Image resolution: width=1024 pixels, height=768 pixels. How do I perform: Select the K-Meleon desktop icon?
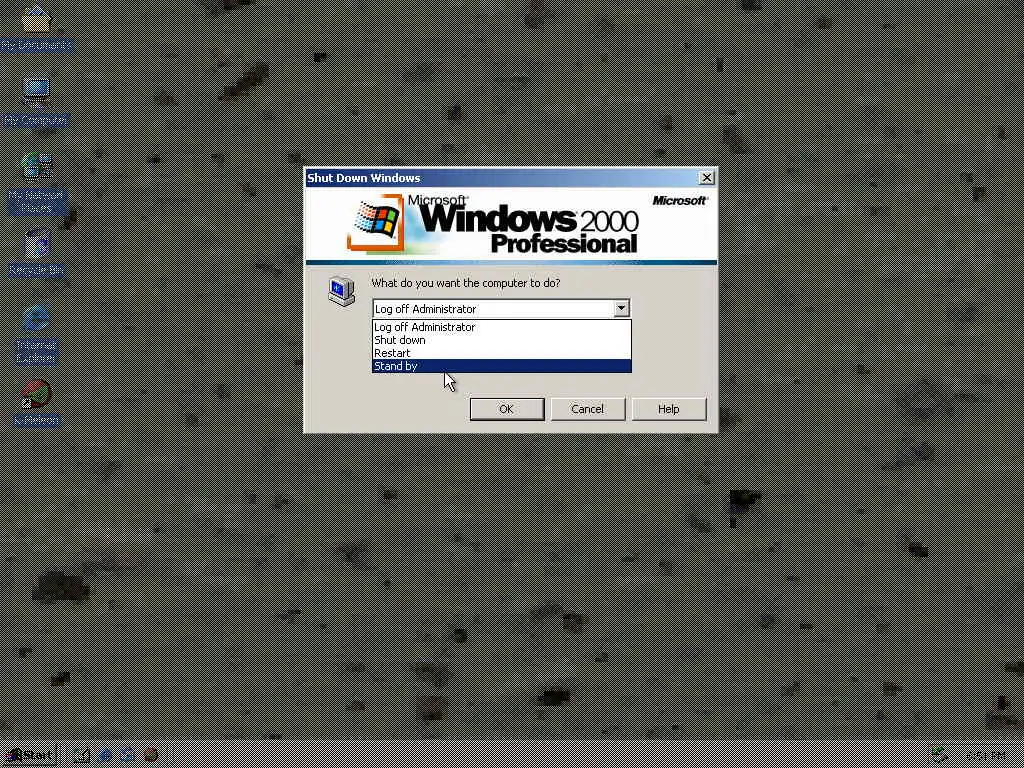(x=36, y=403)
